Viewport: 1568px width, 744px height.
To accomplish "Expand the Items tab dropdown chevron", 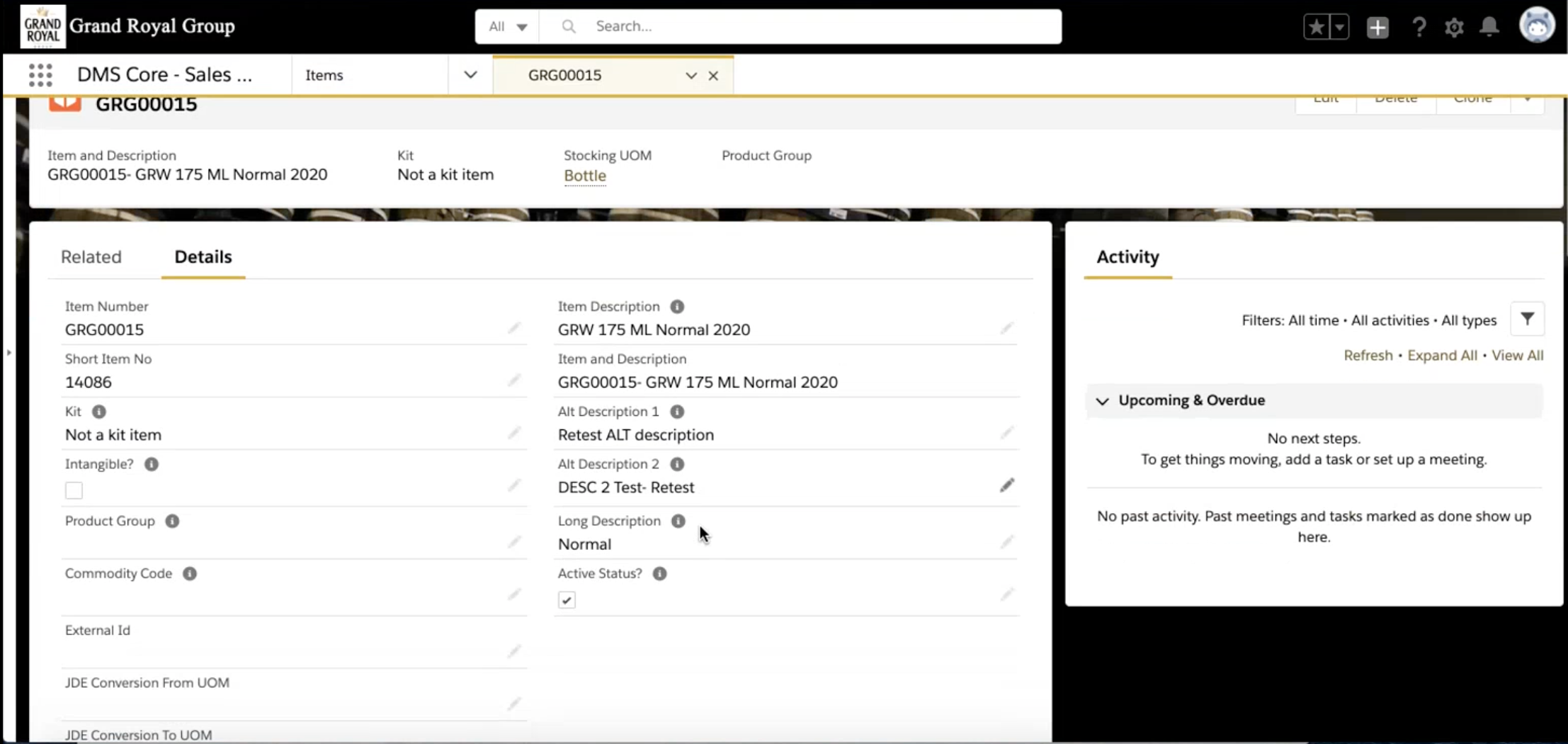I will click(470, 75).
